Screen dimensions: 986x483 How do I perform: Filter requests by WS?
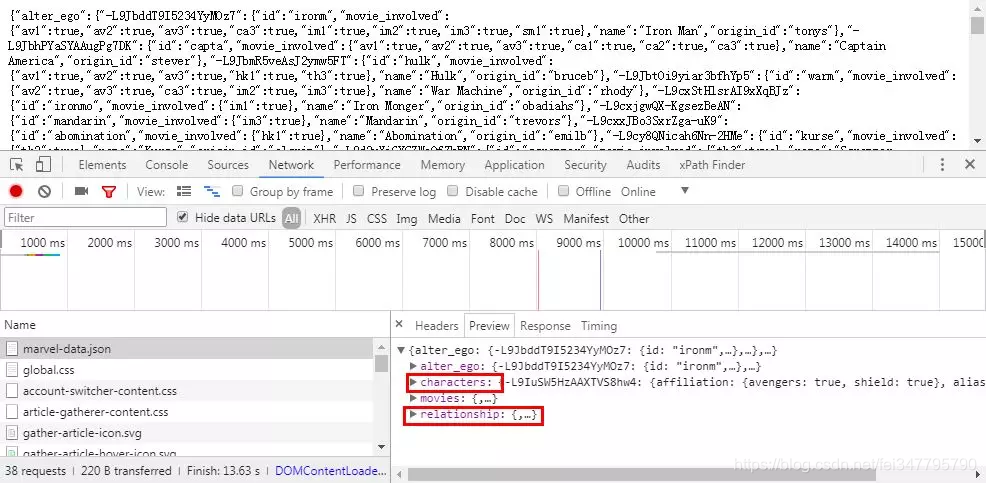pos(544,218)
